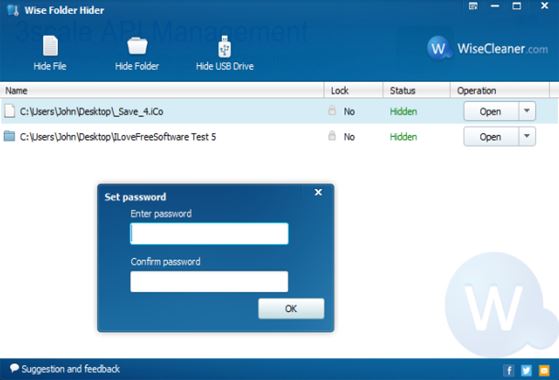
Task: Click the Hidden status of ILoveFreeSoftware Test 5
Action: 404,137
